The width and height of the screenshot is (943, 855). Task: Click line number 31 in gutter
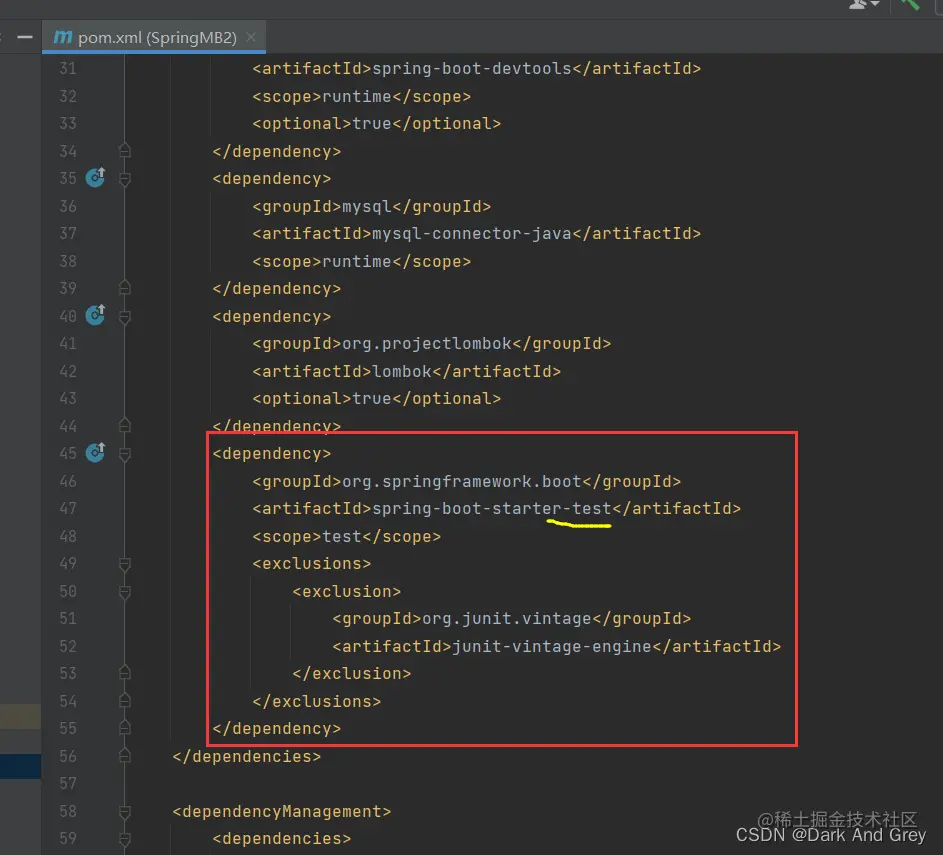click(68, 69)
